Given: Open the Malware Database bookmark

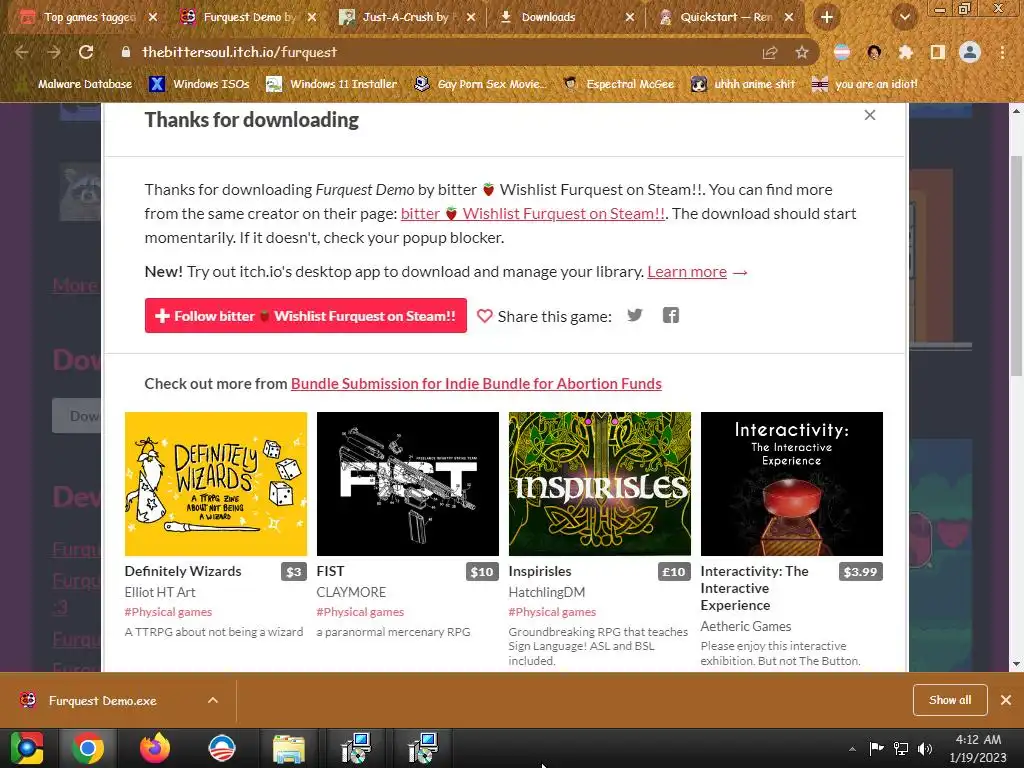Looking at the screenshot, I should 76,84.
